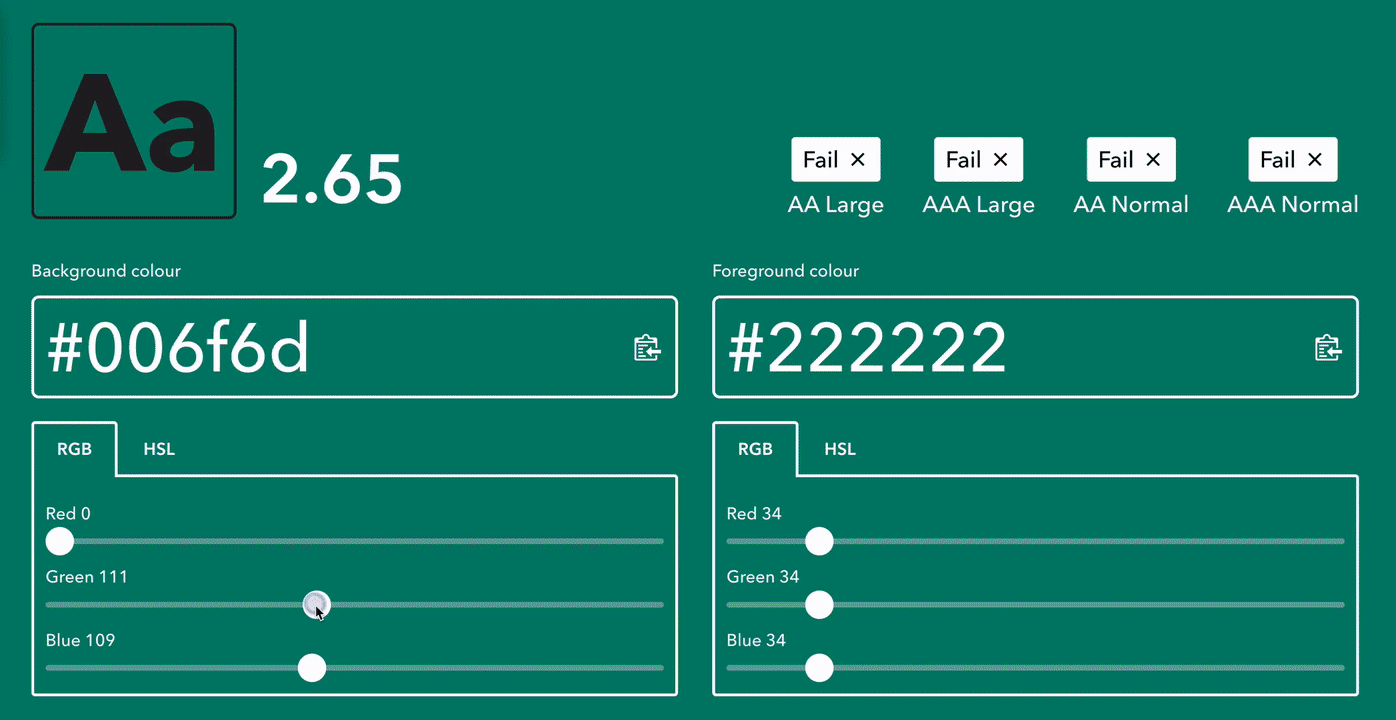
Task: Select the RGB tab under foreground colour
Action: (755, 449)
